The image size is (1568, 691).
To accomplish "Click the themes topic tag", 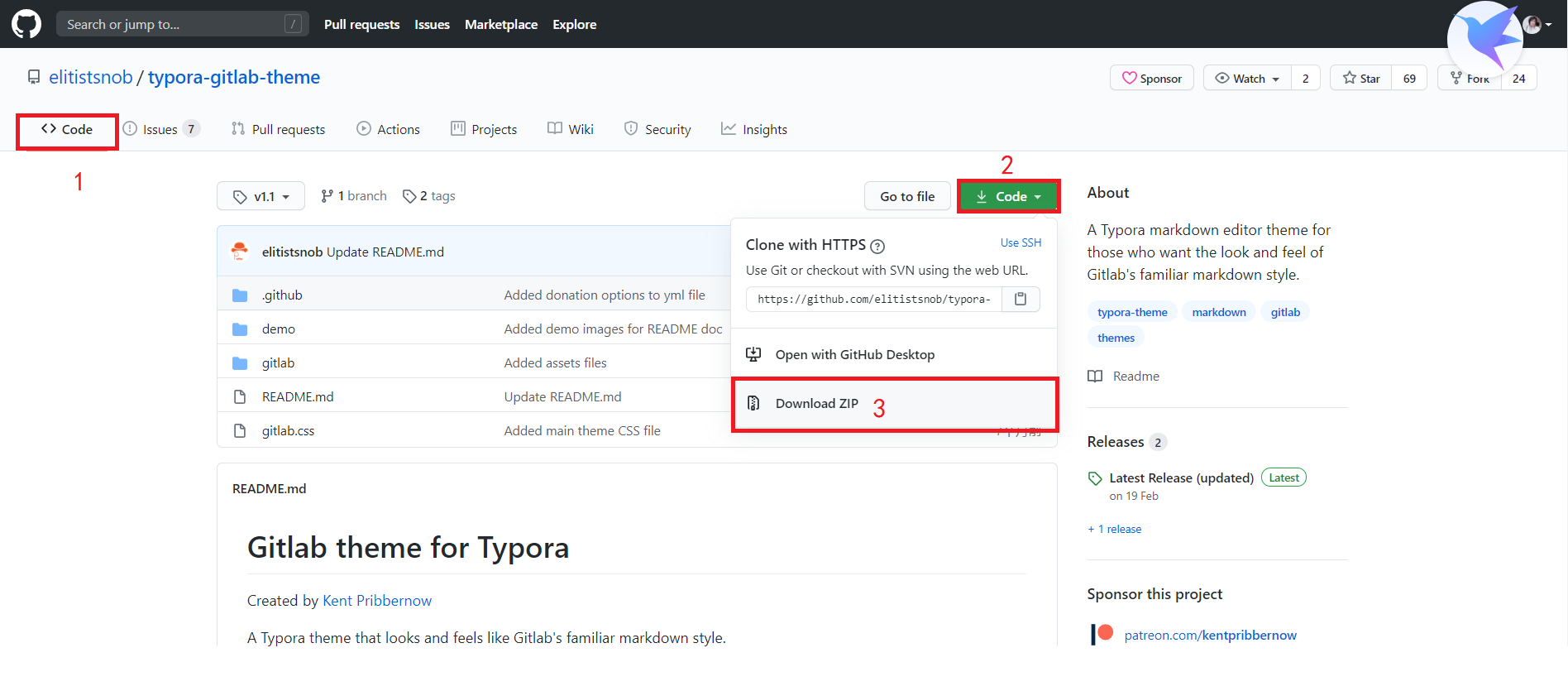I will (1116, 338).
